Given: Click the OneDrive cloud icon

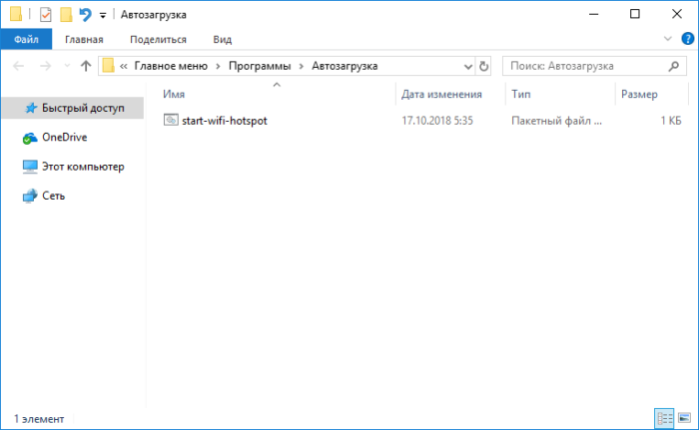Looking at the screenshot, I should pyautogui.click(x=29, y=138).
